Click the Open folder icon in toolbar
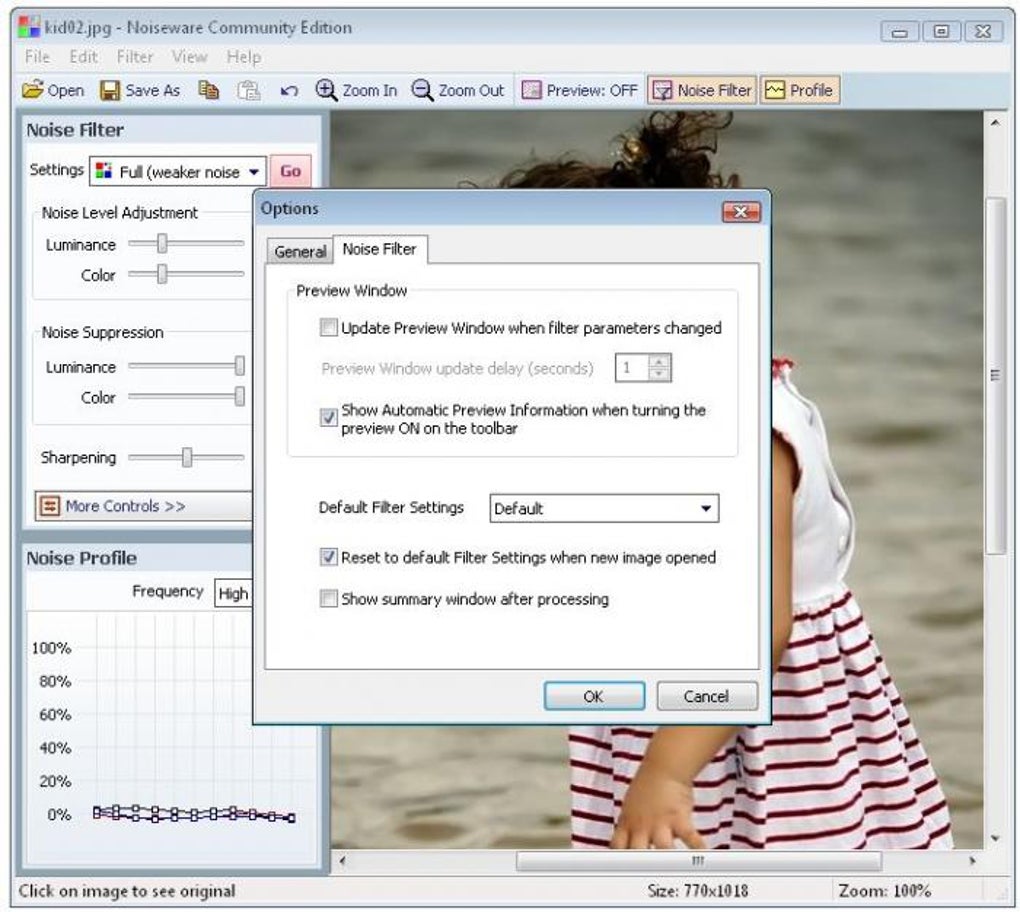1020x912 pixels. point(33,90)
